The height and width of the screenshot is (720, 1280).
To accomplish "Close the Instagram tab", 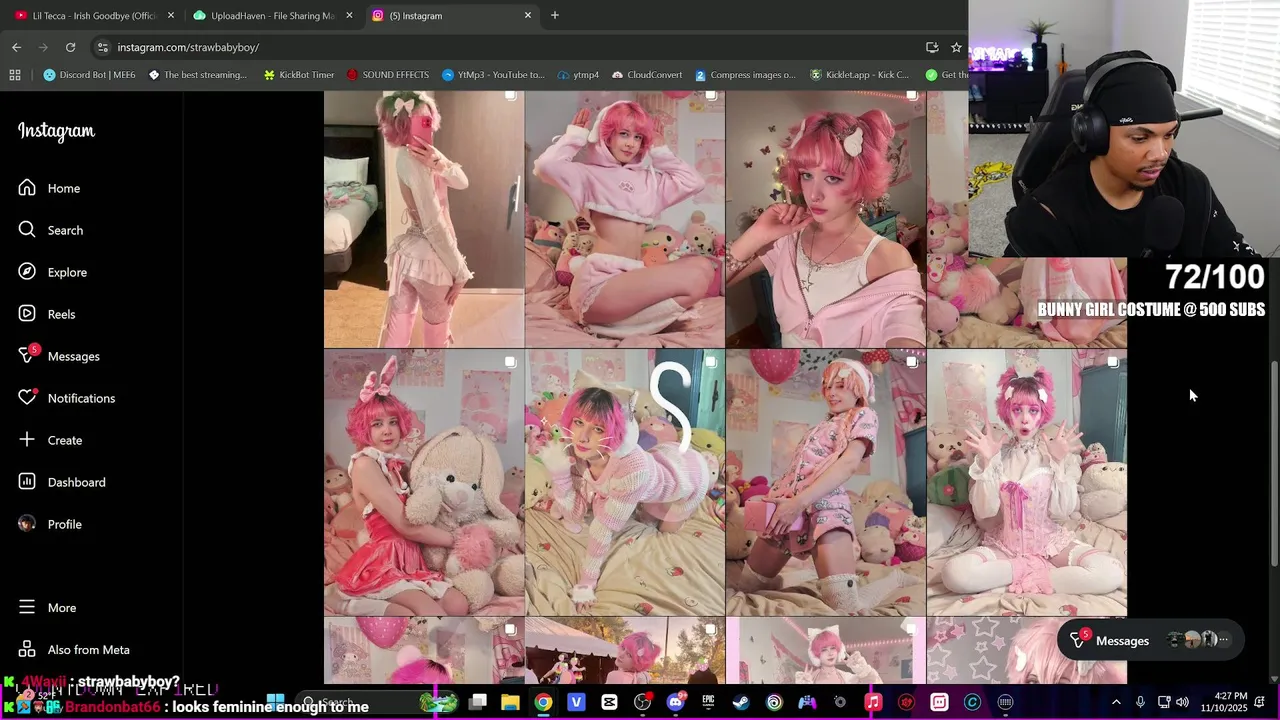I will pyautogui.click(x=528, y=15).
